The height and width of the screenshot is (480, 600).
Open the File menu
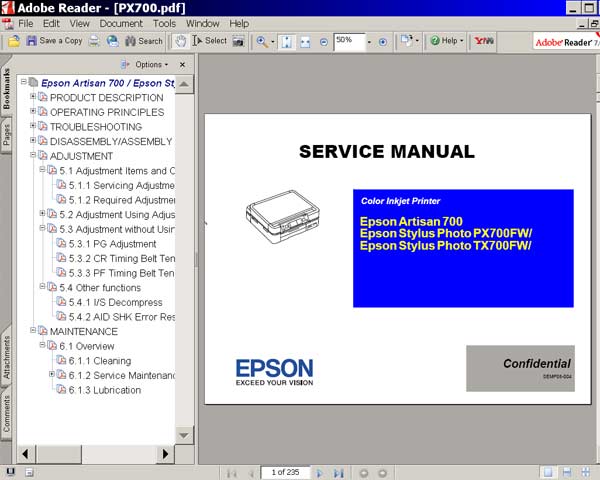pyautogui.click(x=25, y=24)
